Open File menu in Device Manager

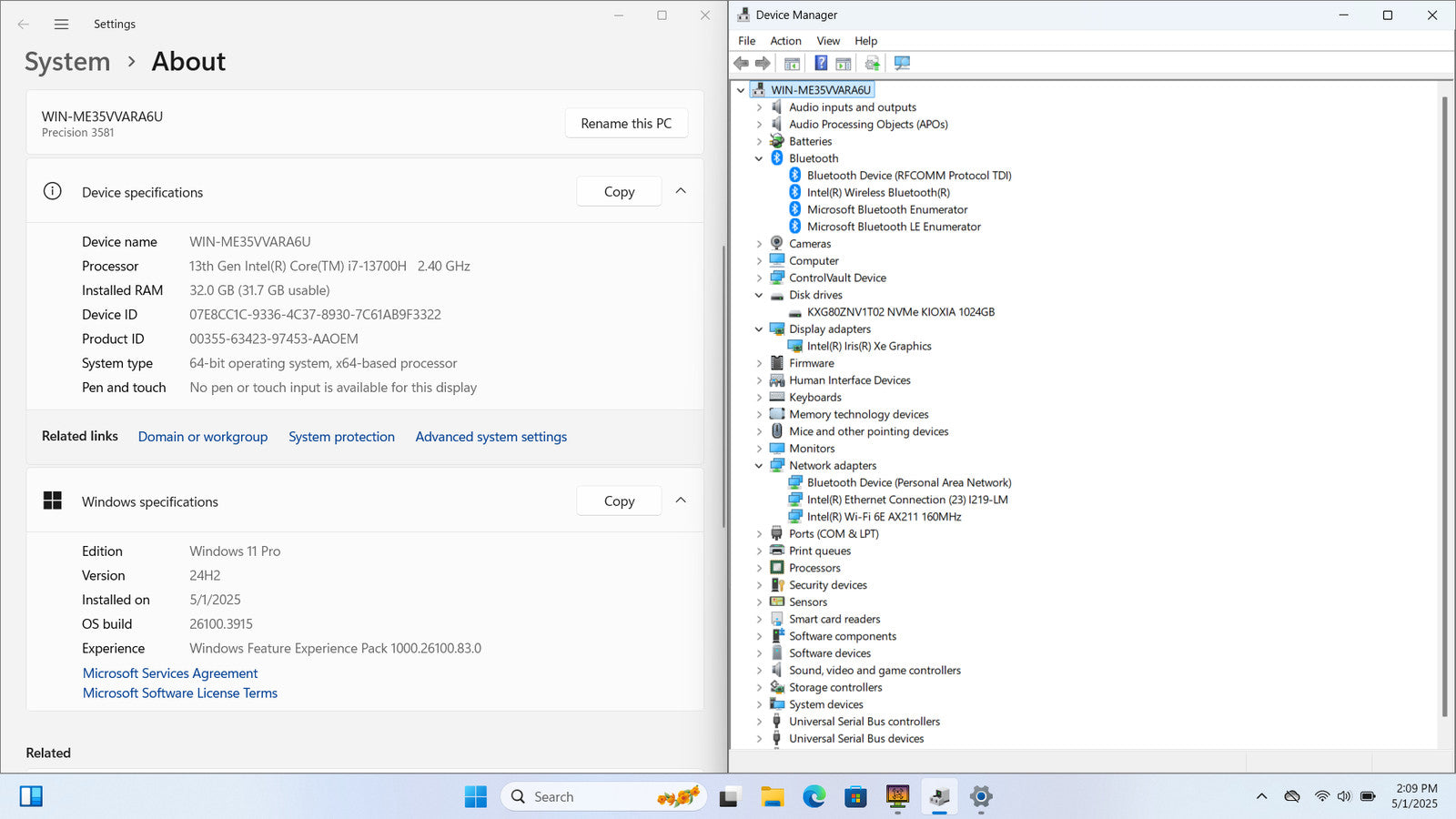(747, 41)
